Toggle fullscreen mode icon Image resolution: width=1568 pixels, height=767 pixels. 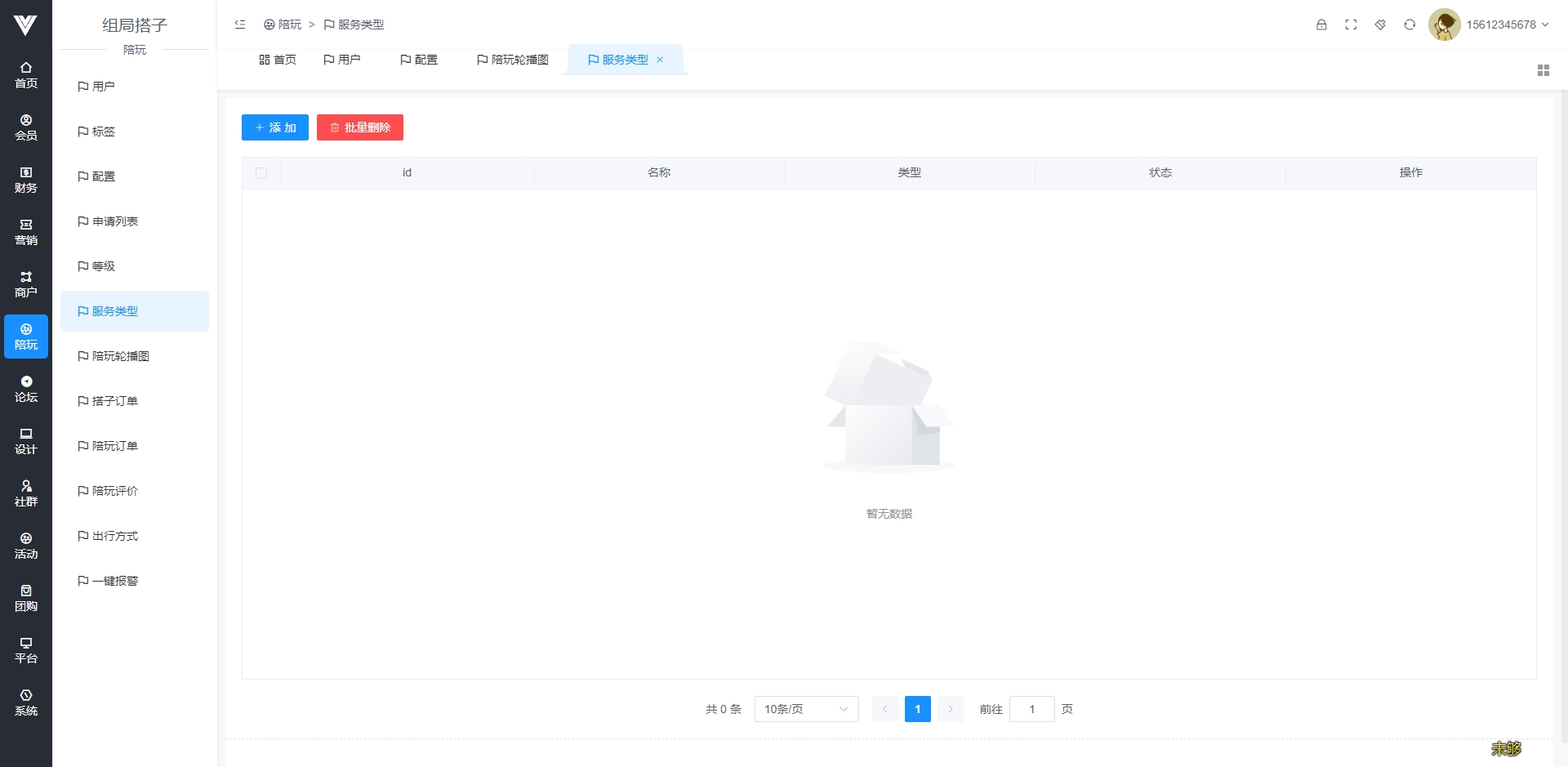coord(1351,25)
